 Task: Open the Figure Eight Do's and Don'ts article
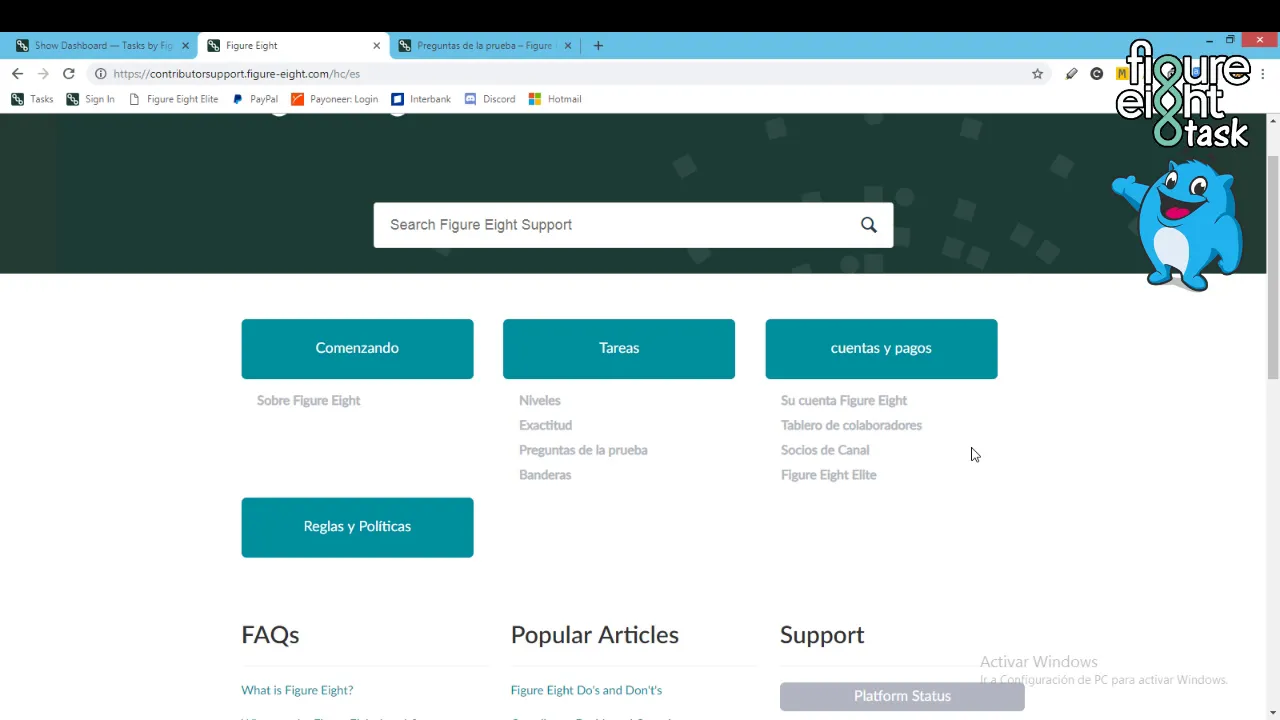586,690
